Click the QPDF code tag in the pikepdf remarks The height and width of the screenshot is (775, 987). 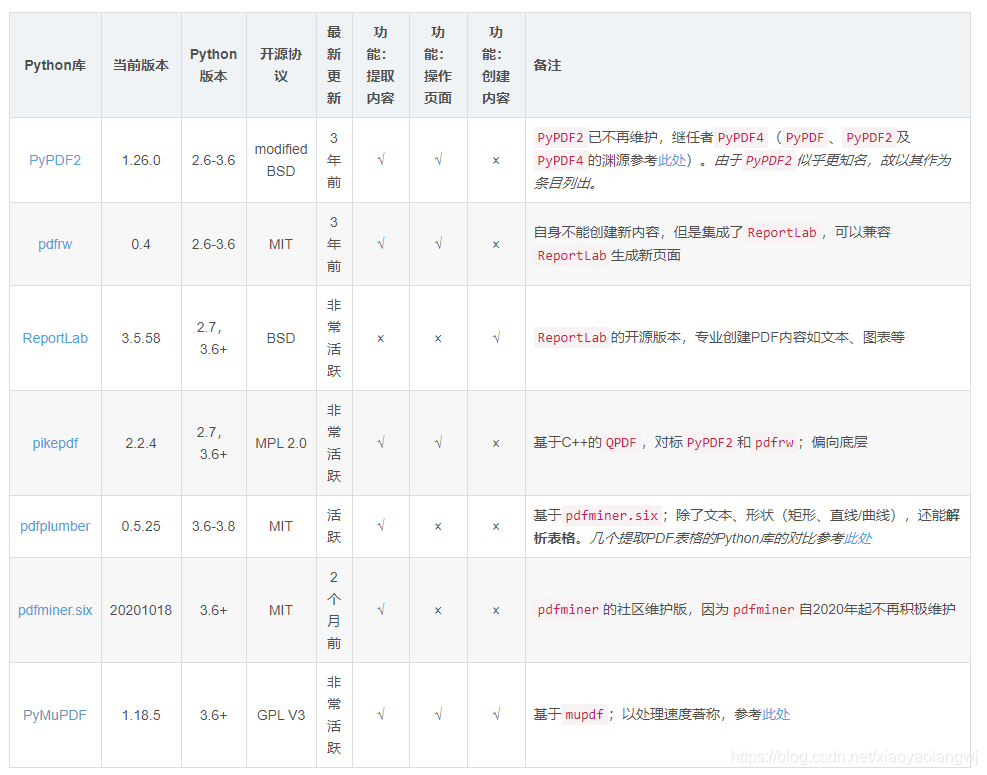(621, 443)
